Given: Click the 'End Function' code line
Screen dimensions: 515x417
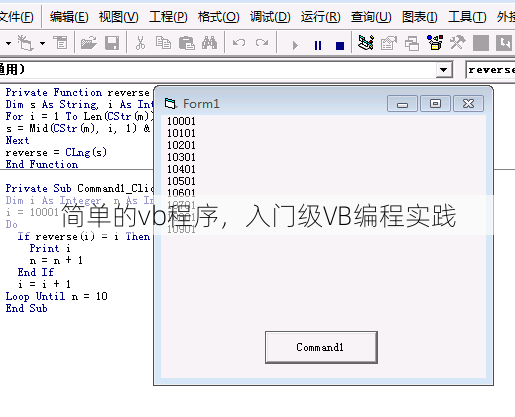Looking at the screenshot, I should point(42,164).
